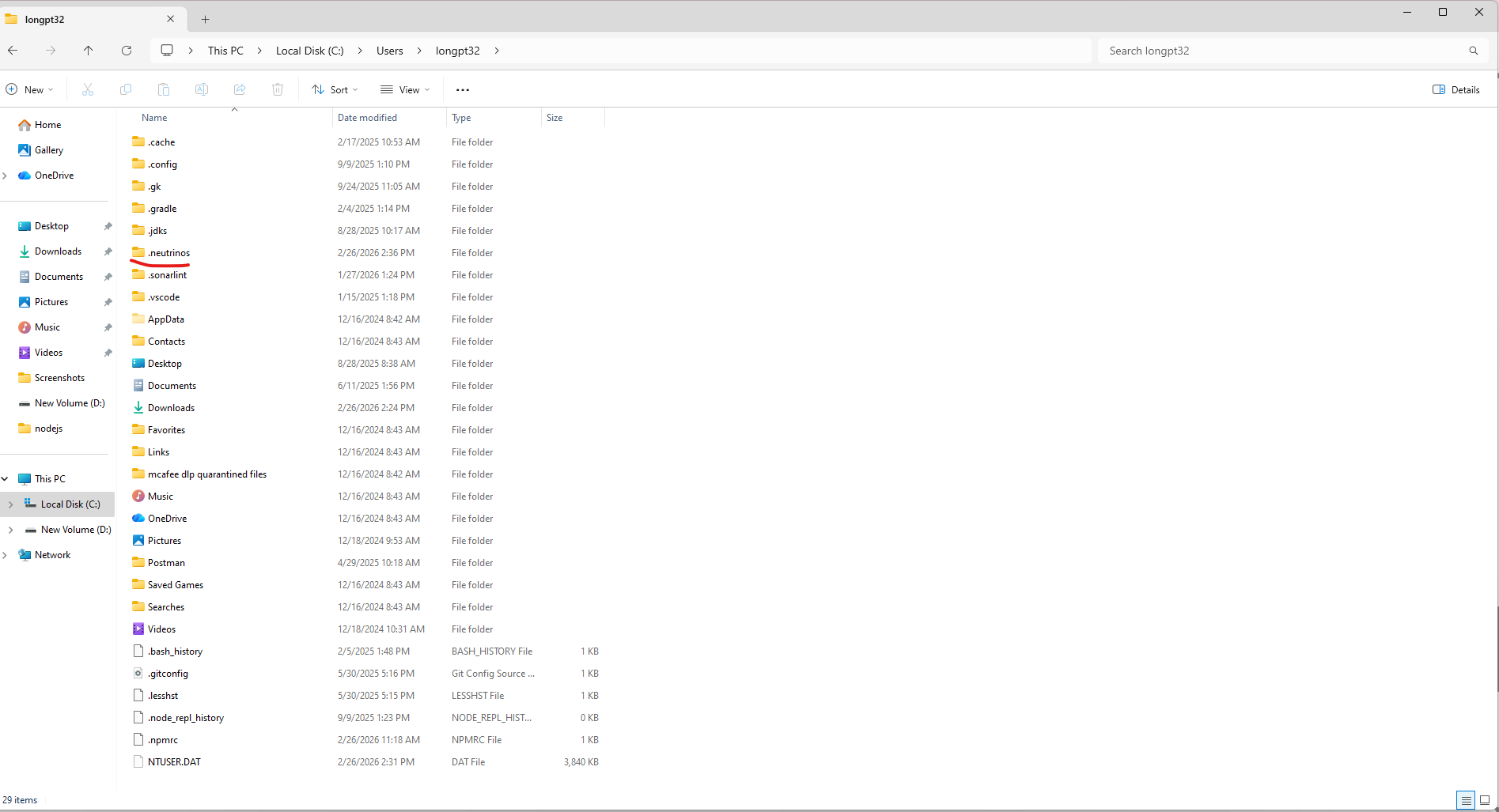Switch to large thumbnails view icon
Viewport: 1499px width, 812px height.
coord(1485,800)
